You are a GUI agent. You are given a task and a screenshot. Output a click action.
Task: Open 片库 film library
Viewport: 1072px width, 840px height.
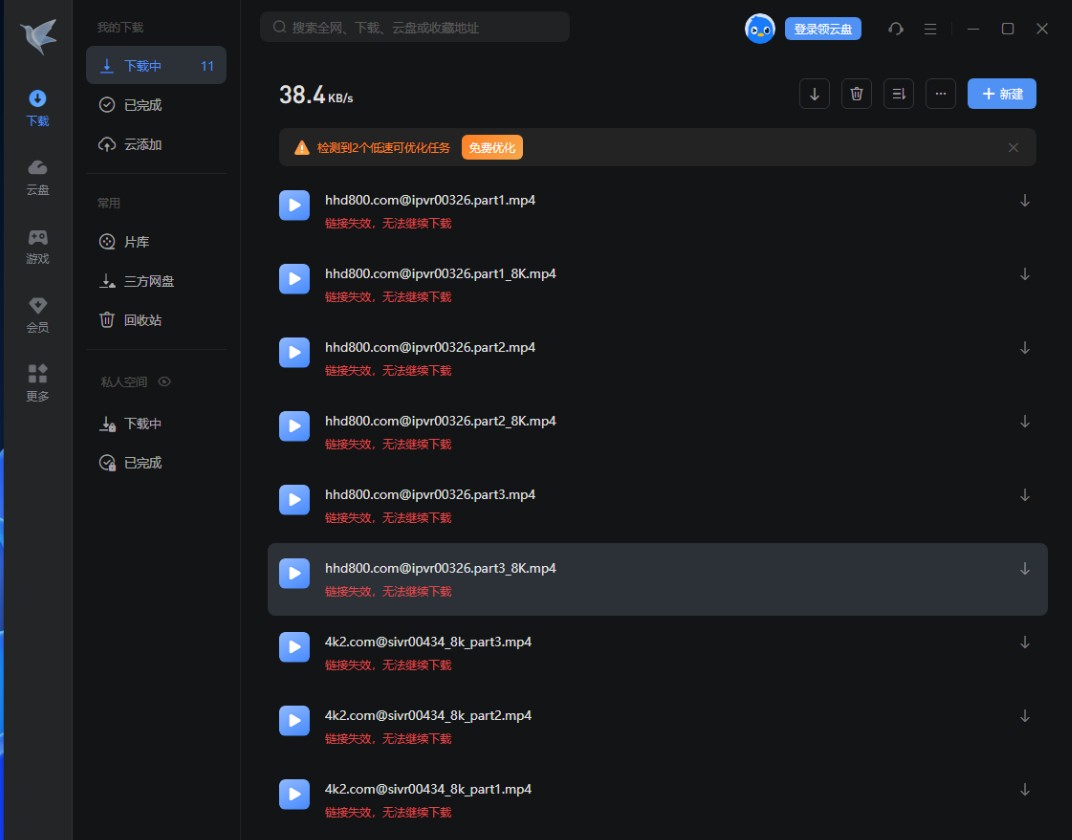coord(156,241)
